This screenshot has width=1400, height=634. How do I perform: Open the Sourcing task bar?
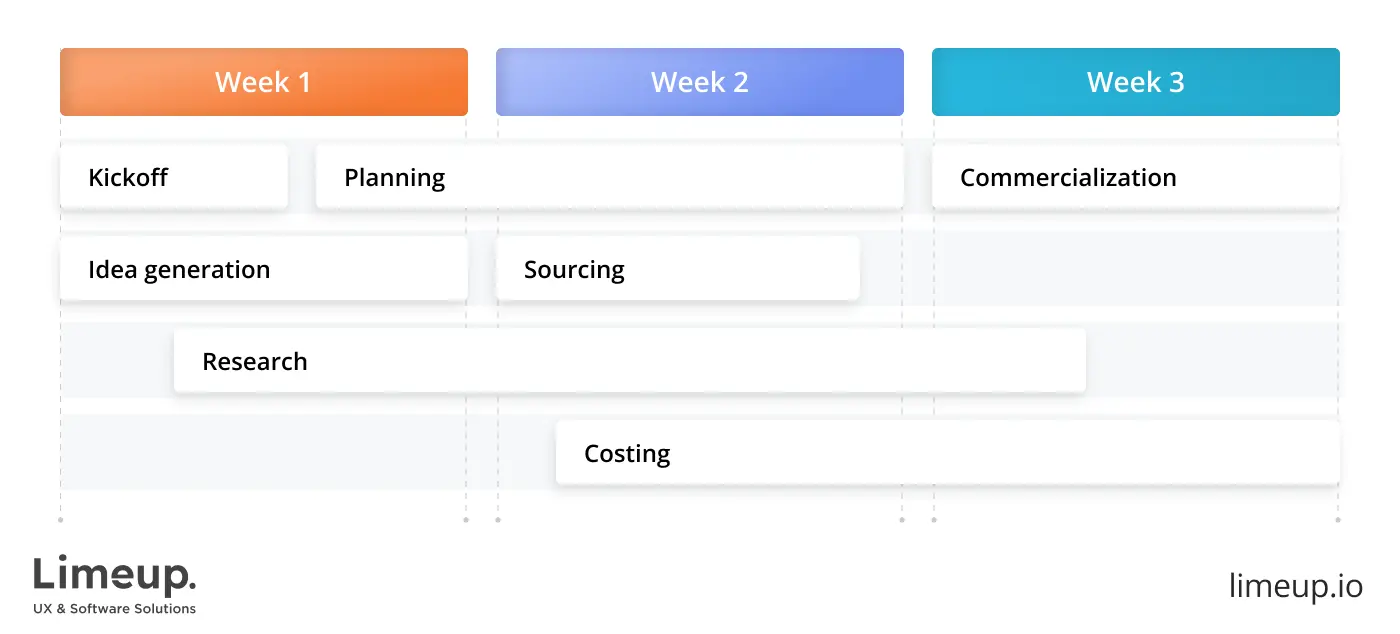678,269
